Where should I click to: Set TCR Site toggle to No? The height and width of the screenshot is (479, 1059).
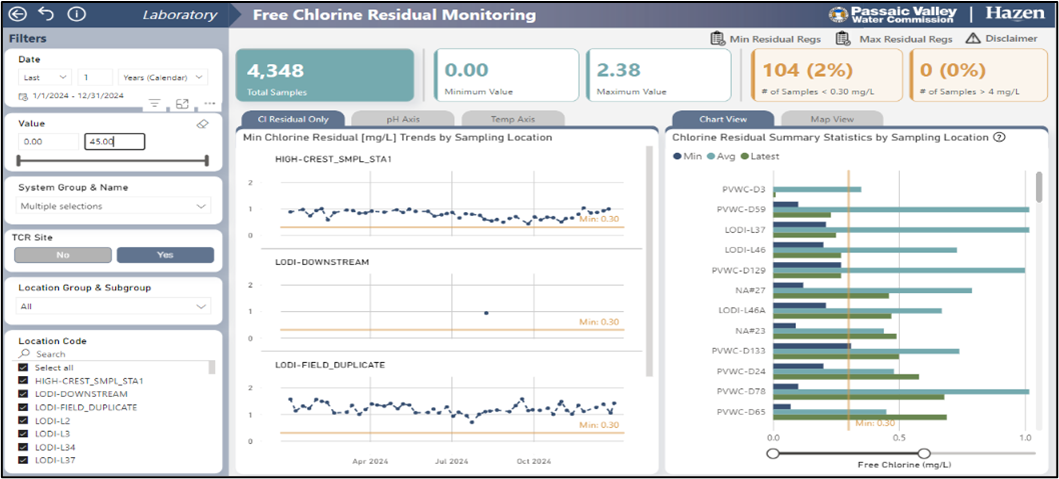(63, 255)
